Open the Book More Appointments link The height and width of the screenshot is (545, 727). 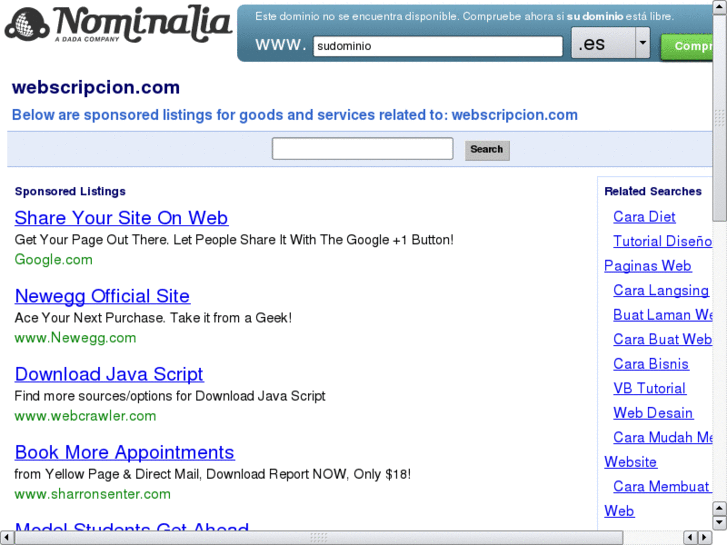point(124,452)
